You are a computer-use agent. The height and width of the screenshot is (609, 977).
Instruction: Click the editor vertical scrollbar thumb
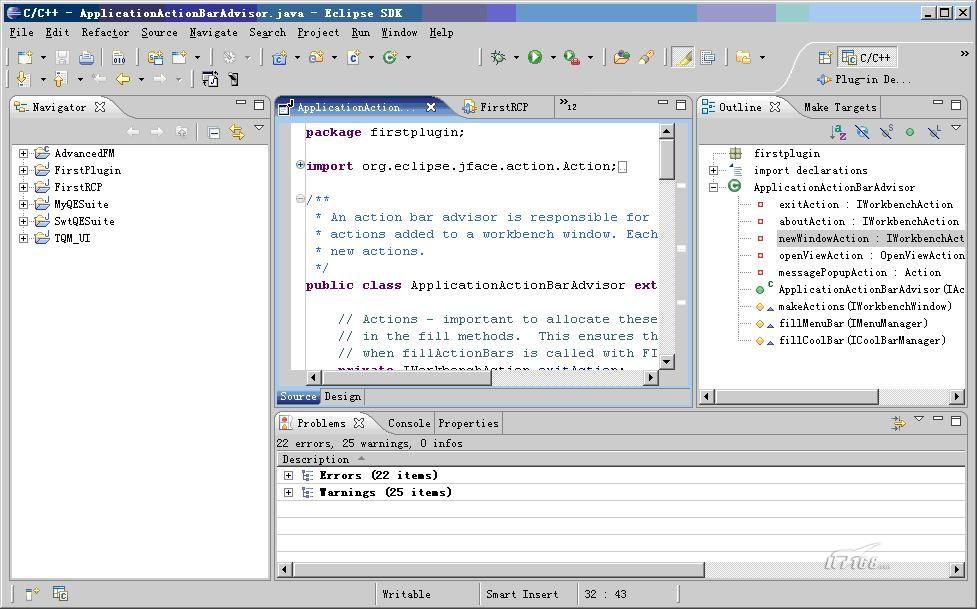(666, 159)
